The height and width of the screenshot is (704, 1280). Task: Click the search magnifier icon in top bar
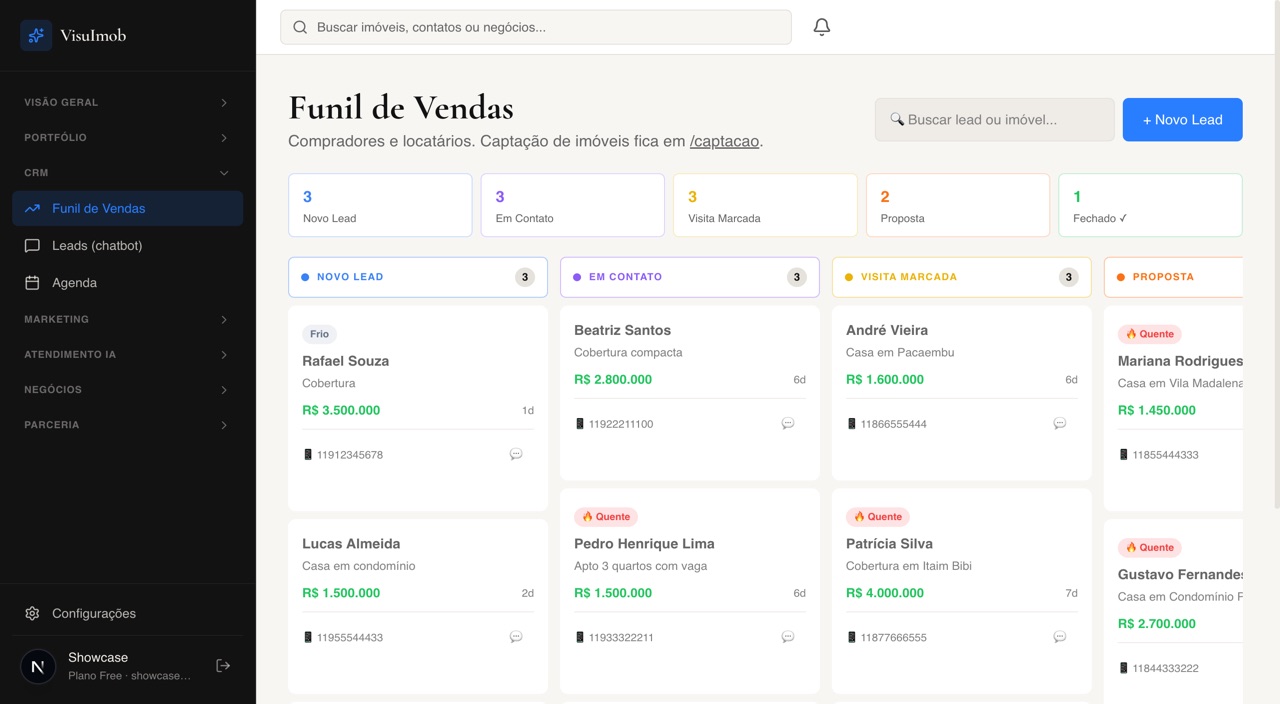pos(300,27)
